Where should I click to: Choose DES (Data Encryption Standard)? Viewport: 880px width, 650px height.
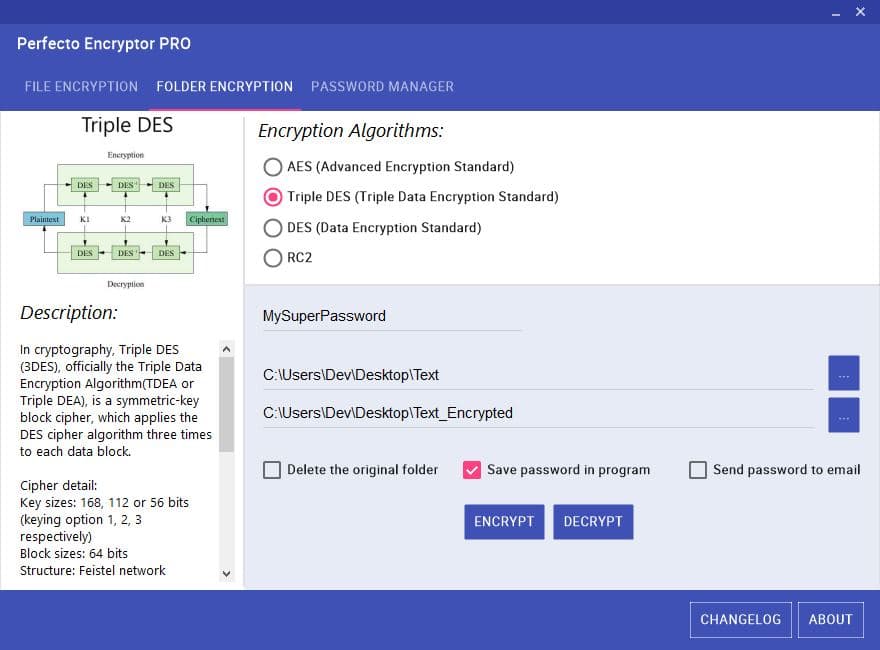[x=273, y=228]
